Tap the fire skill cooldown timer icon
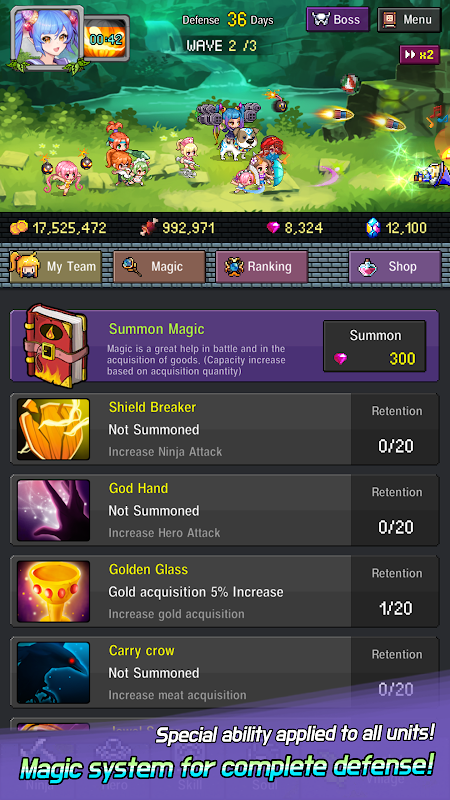Viewport: 450px width, 800px height. tap(106, 39)
